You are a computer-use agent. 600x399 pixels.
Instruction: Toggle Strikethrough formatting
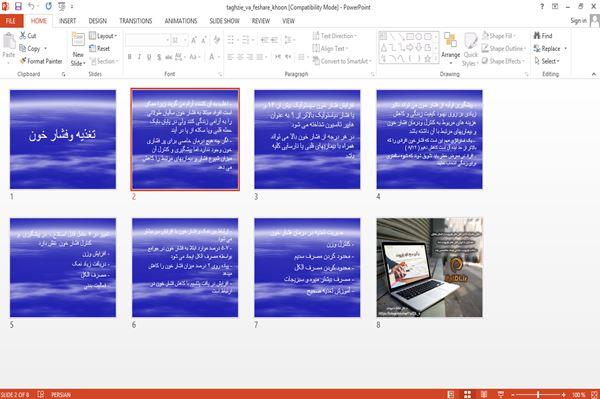tap(168, 57)
